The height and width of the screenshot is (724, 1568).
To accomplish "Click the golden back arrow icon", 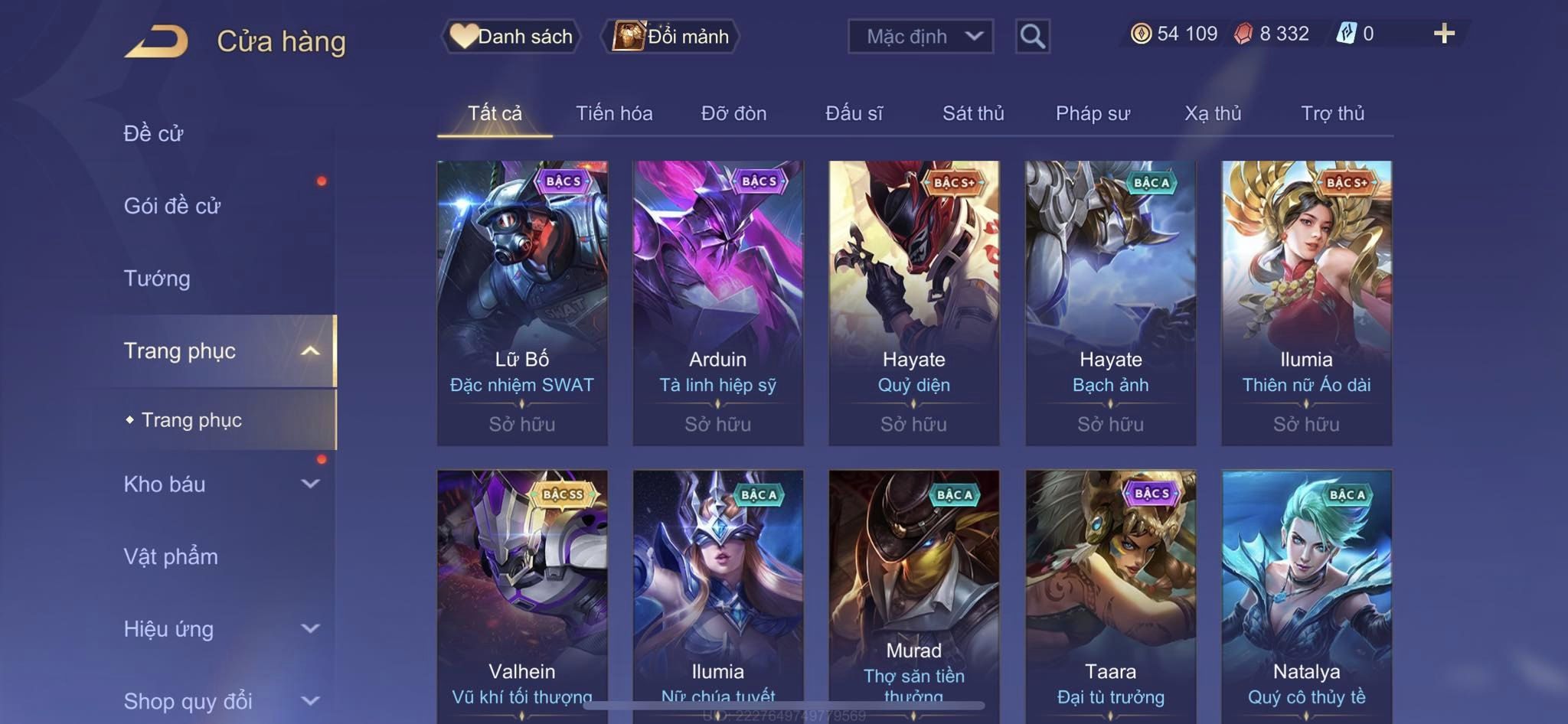I will pyautogui.click(x=157, y=41).
